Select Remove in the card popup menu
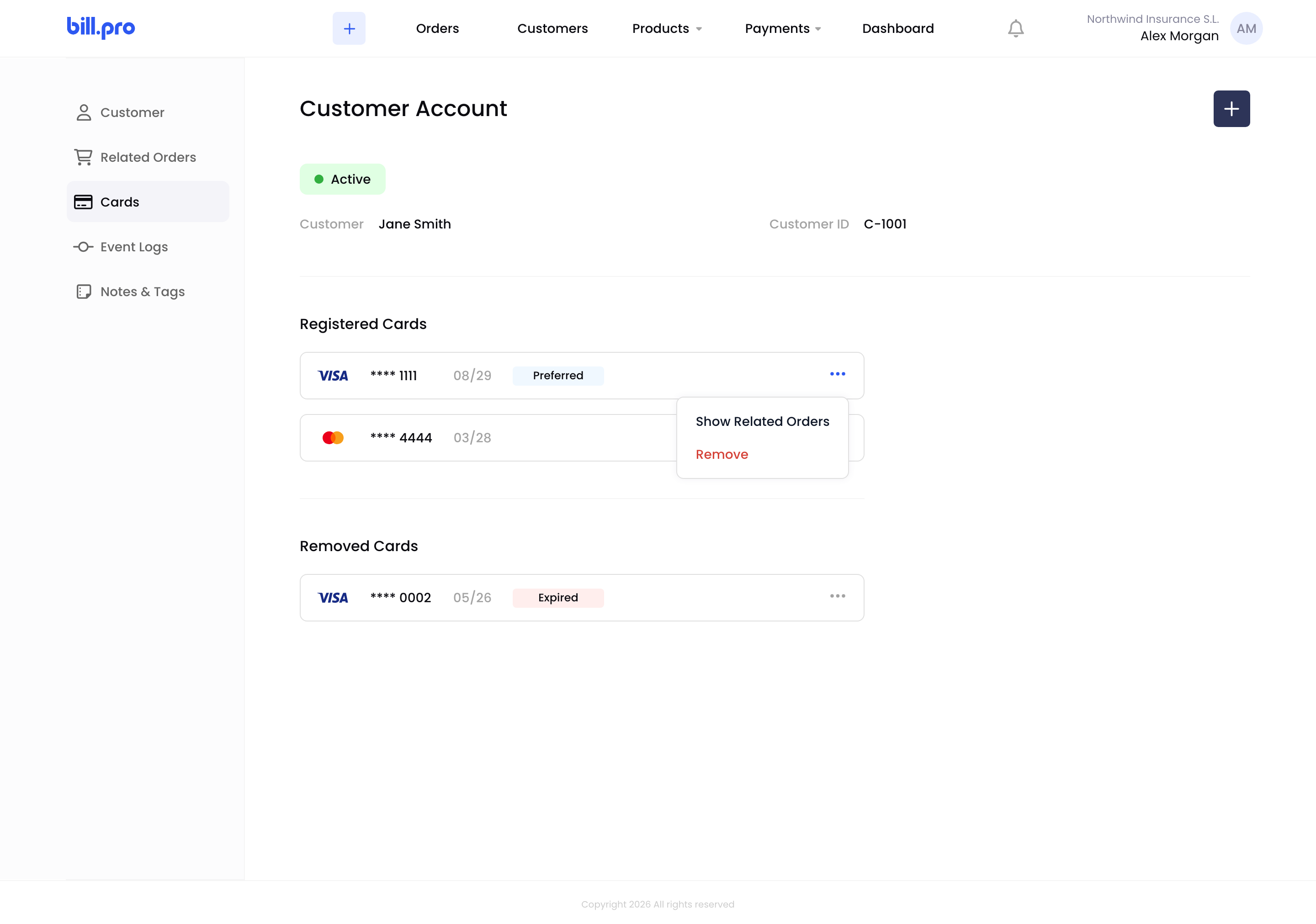Viewport: 1316px width, 924px height. [x=722, y=455]
